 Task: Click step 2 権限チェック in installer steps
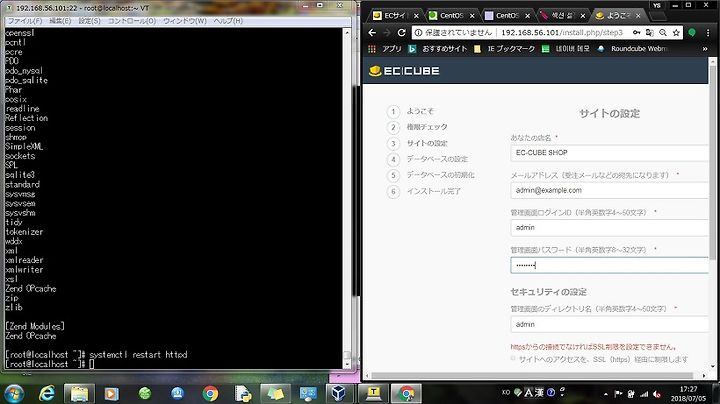click(417, 127)
